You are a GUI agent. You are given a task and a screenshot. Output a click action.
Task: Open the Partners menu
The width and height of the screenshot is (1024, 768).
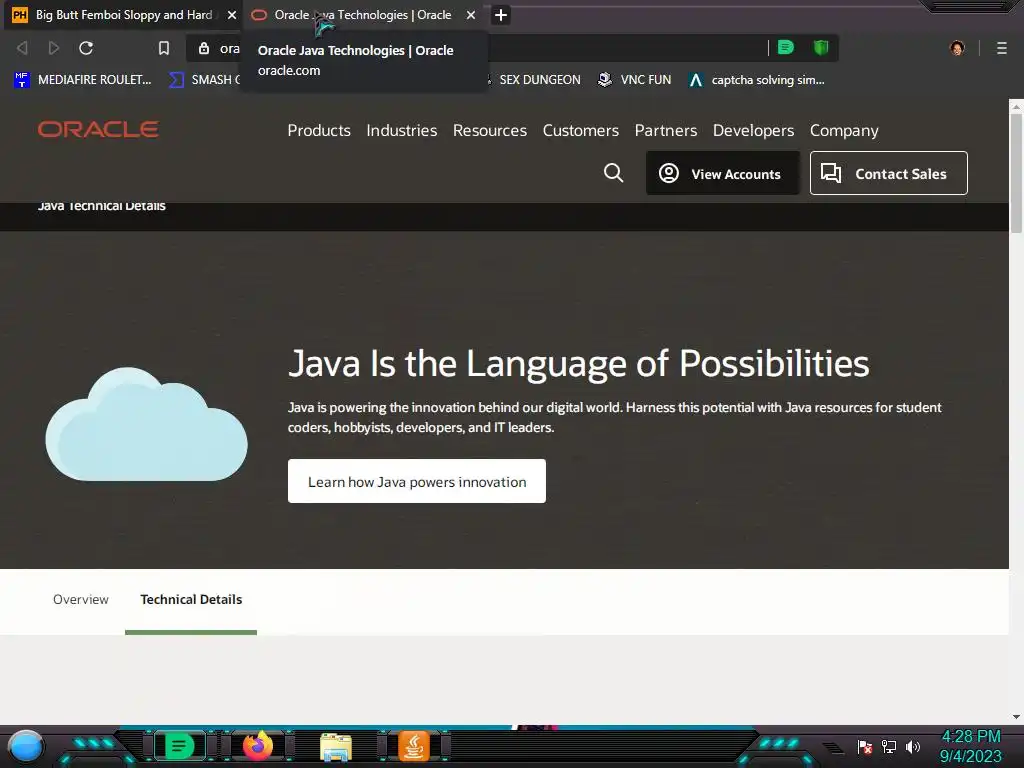pos(665,131)
